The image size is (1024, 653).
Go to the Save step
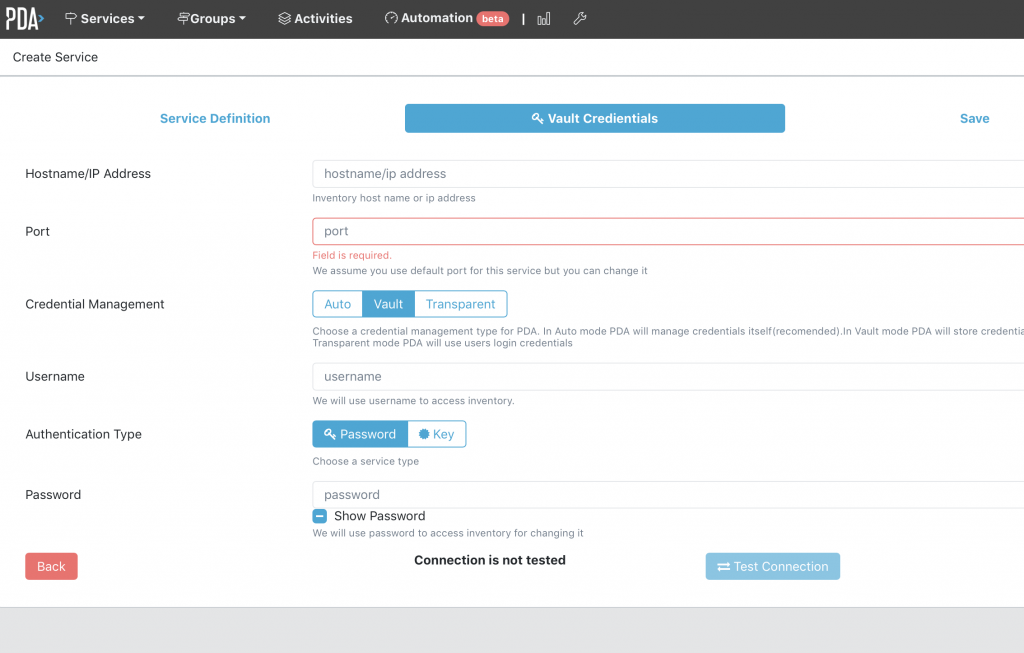974,118
